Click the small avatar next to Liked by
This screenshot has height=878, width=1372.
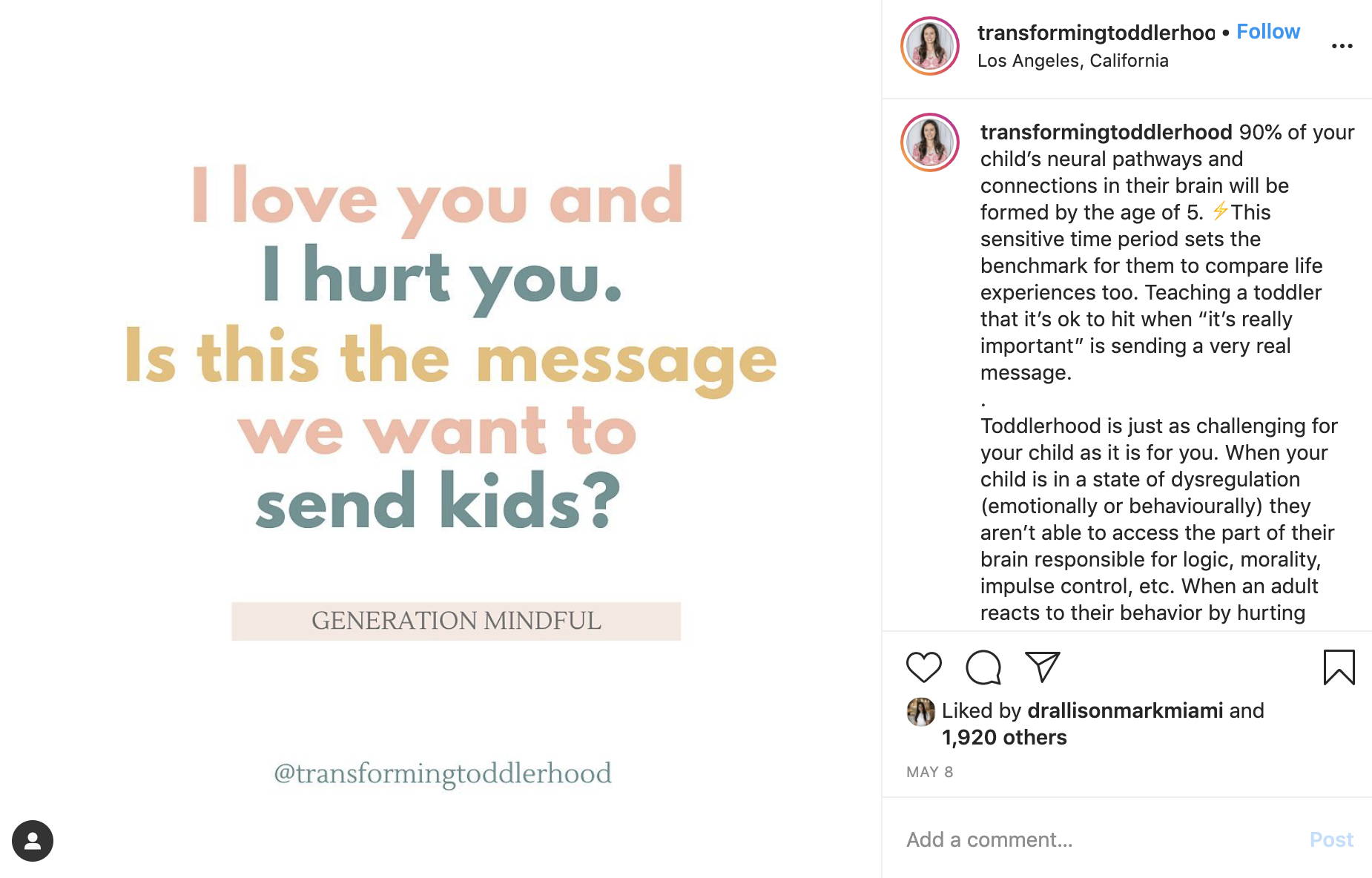pyautogui.click(x=920, y=711)
